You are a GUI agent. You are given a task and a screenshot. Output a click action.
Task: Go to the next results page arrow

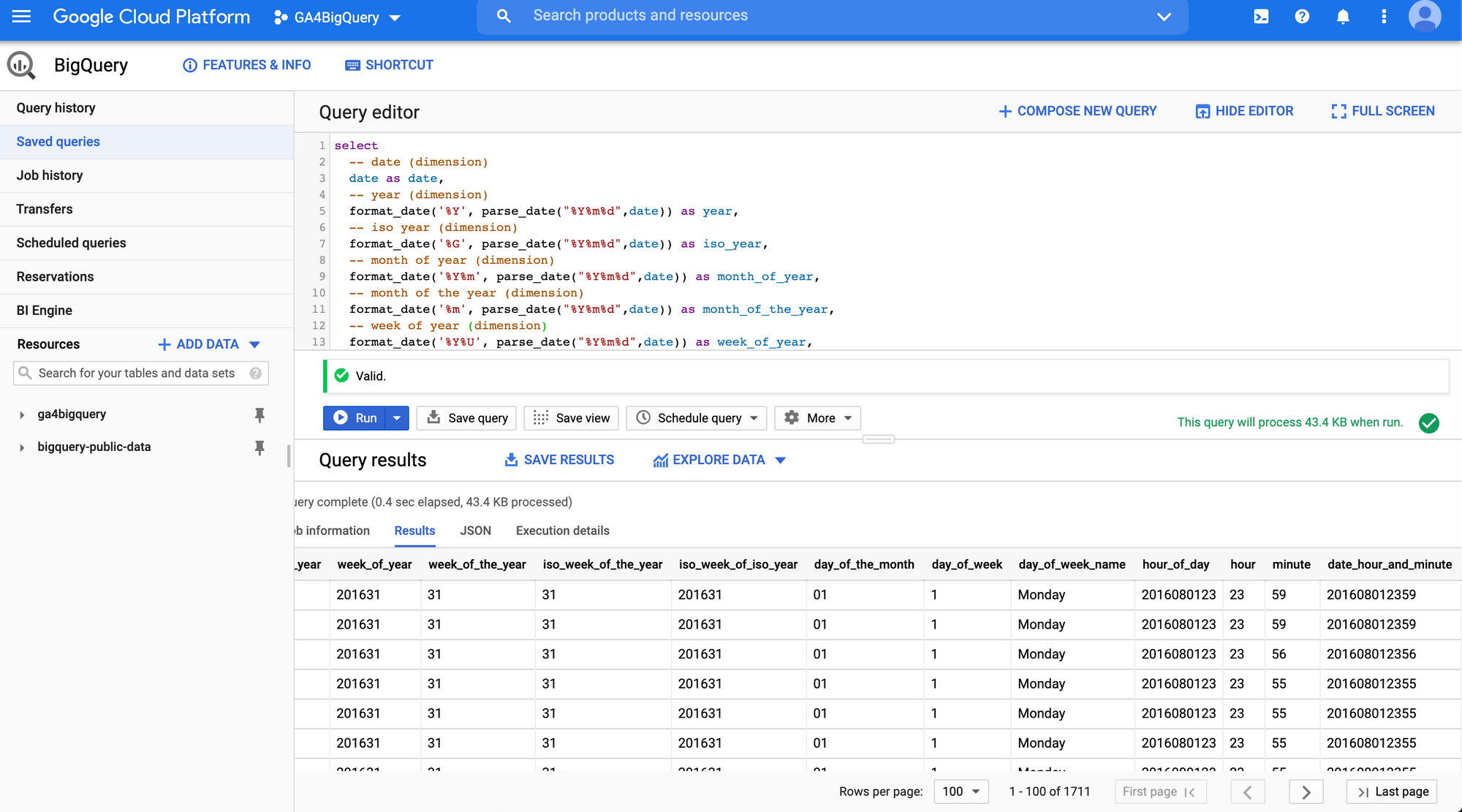pos(1306,792)
